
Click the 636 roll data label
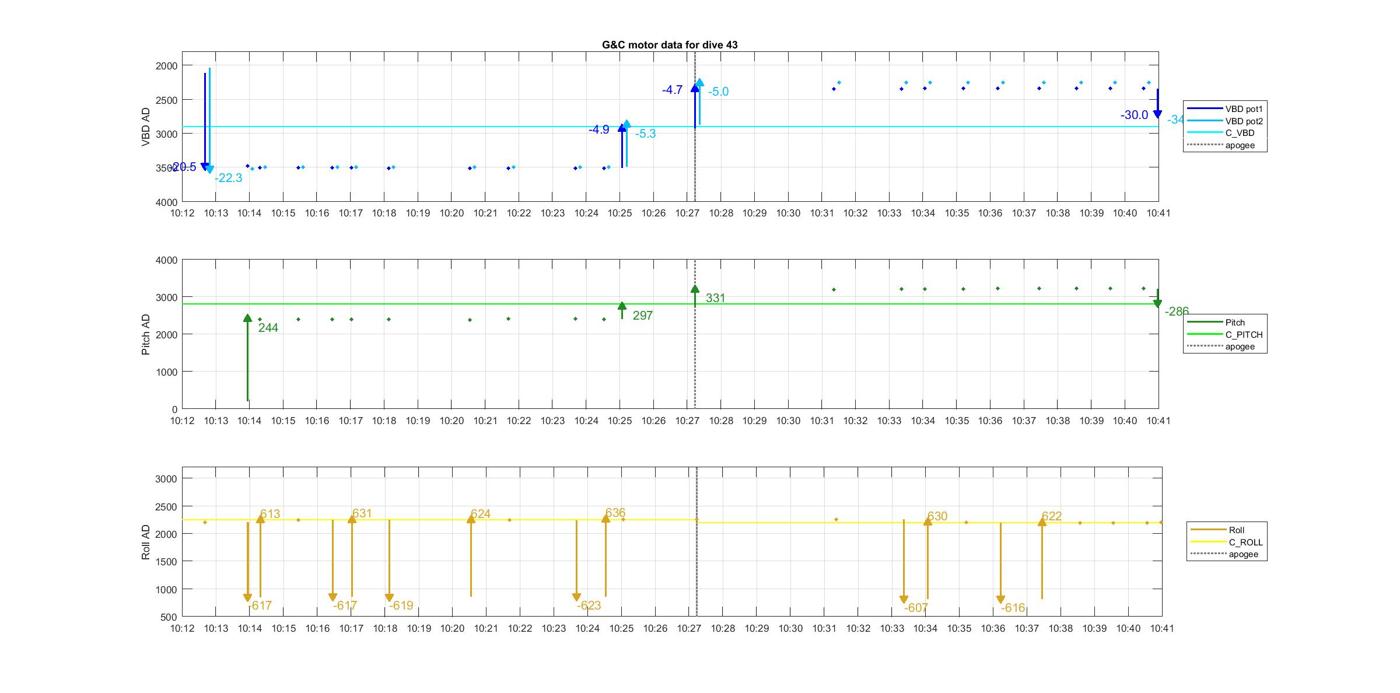616,513
